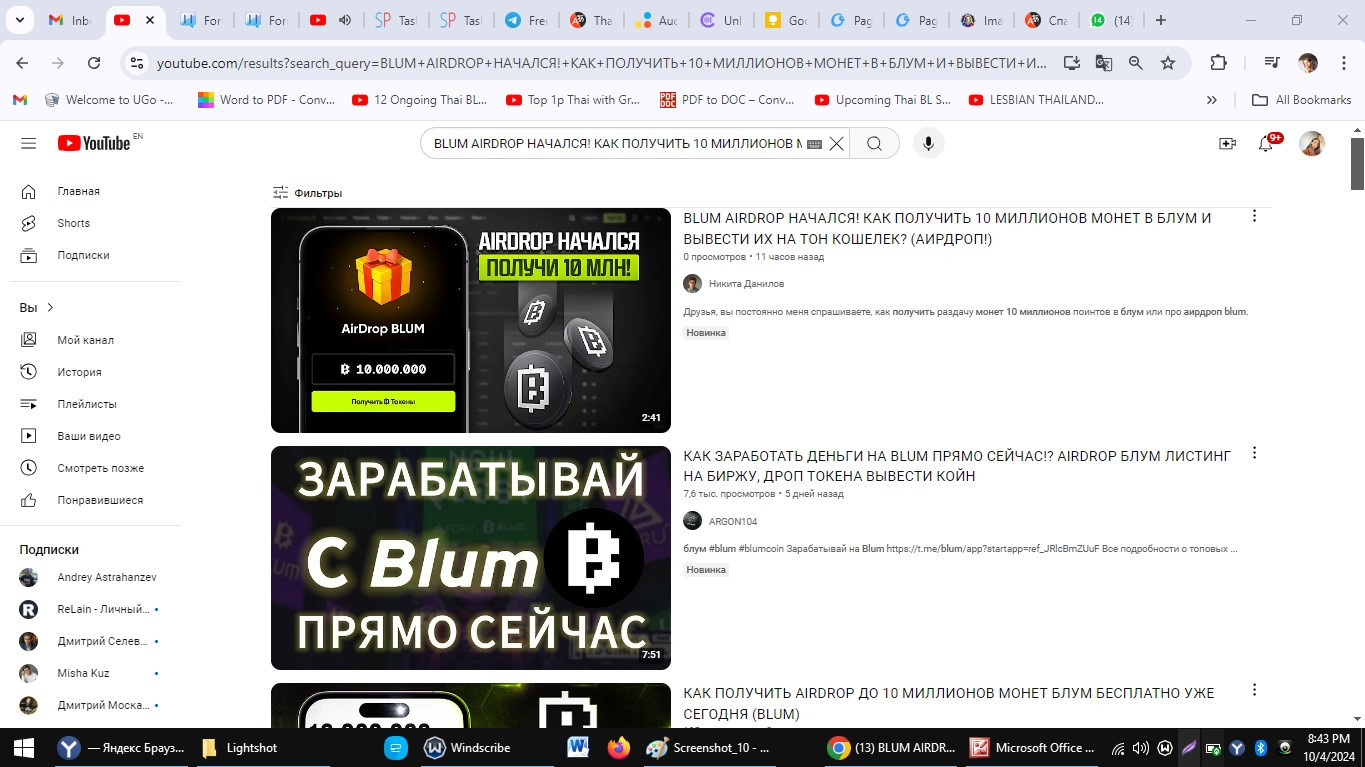Image resolution: width=1365 pixels, height=767 pixels.
Task: Translate this page using the translate icon
Action: pyautogui.click(x=1104, y=63)
